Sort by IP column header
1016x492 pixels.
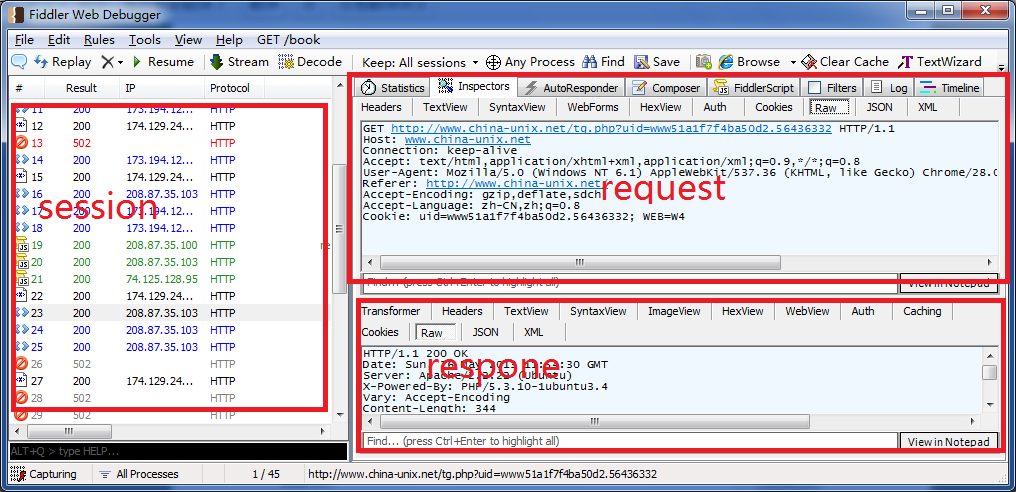[x=162, y=88]
